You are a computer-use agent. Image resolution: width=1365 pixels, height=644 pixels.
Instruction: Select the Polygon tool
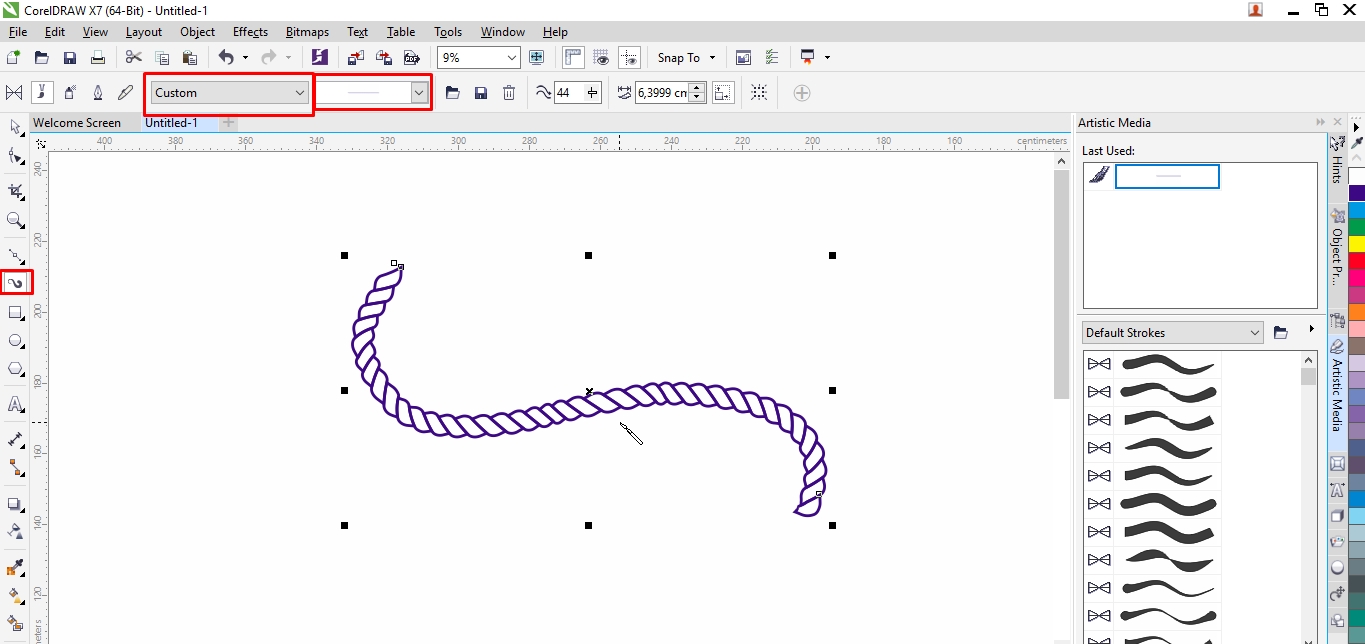(x=15, y=369)
